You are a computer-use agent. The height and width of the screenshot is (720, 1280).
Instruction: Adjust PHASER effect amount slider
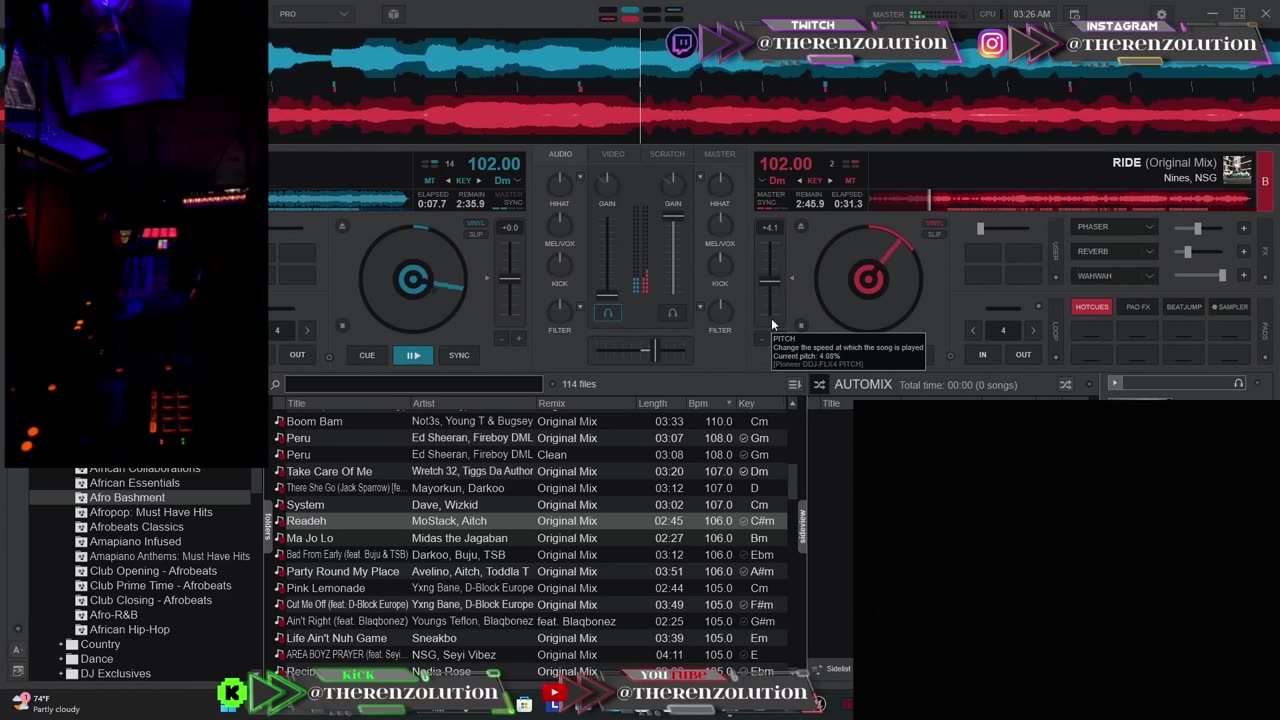(1197, 228)
